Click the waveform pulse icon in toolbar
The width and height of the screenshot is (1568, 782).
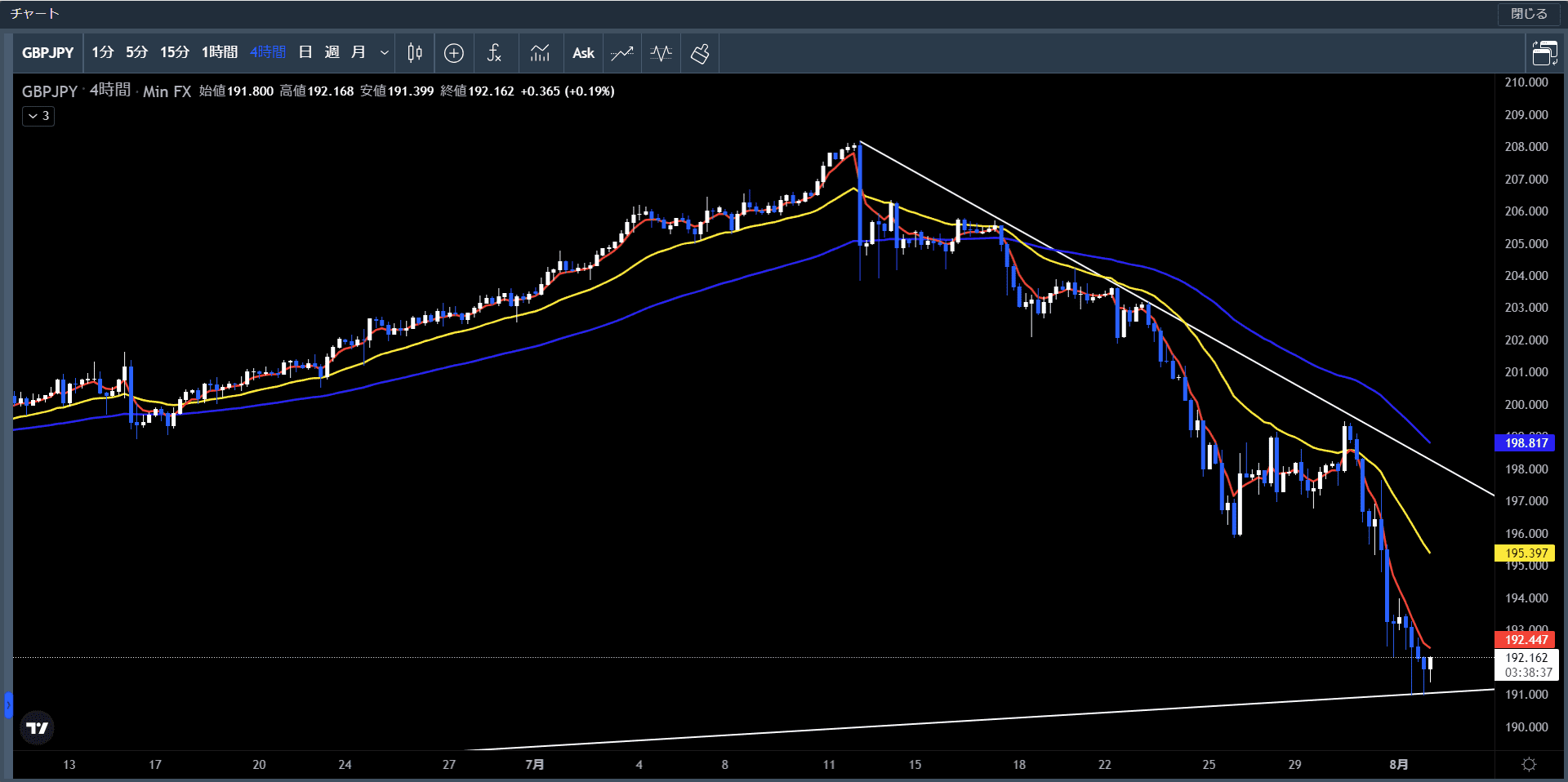(x=661, y=53)
